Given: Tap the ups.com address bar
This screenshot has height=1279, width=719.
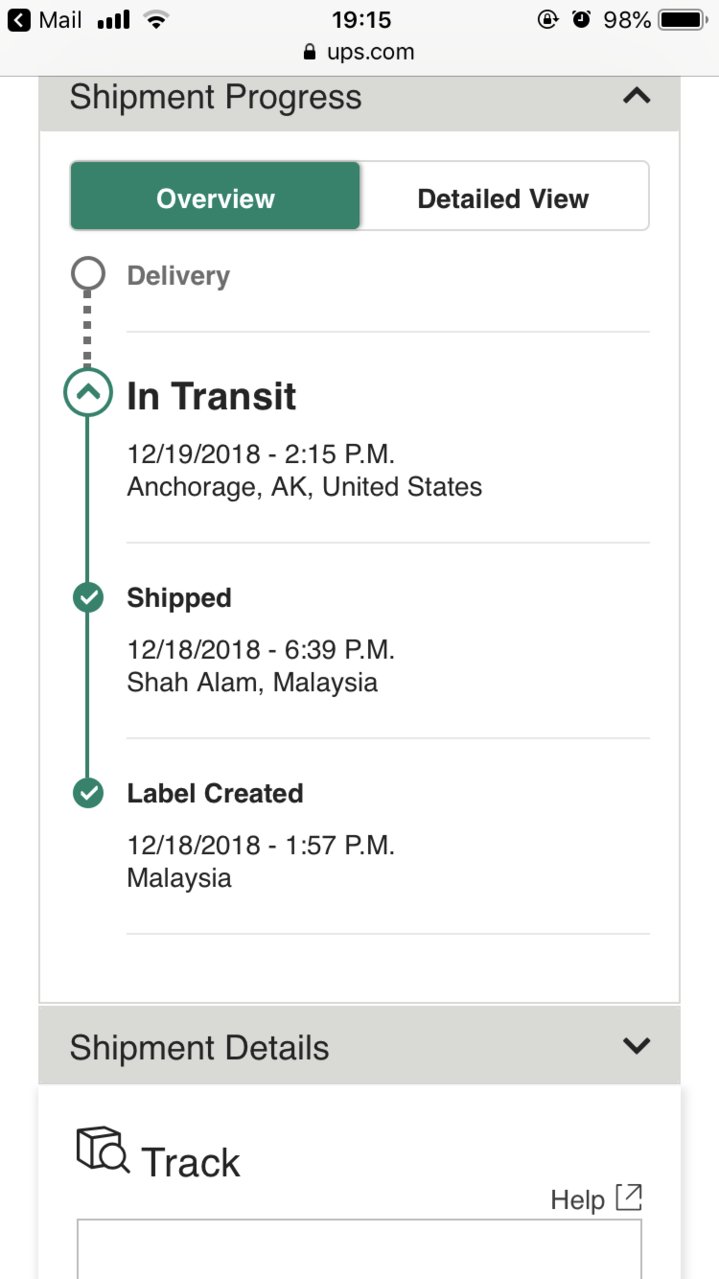Looking at the screenshot, I should click(x=359, y=51).
